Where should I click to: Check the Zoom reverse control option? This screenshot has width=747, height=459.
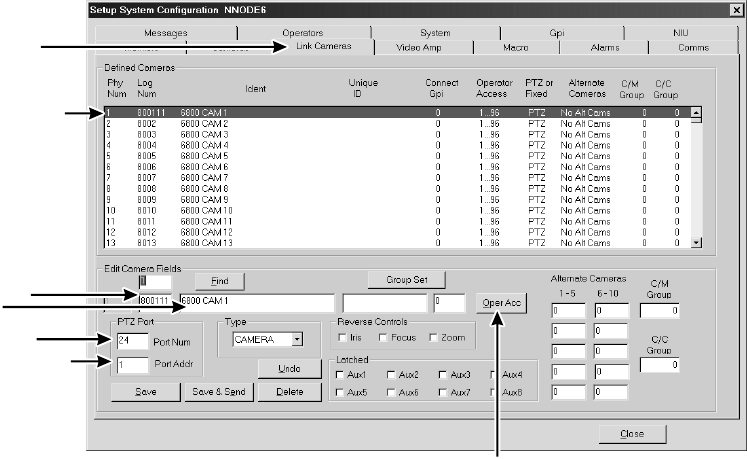(x=432, y=338)
